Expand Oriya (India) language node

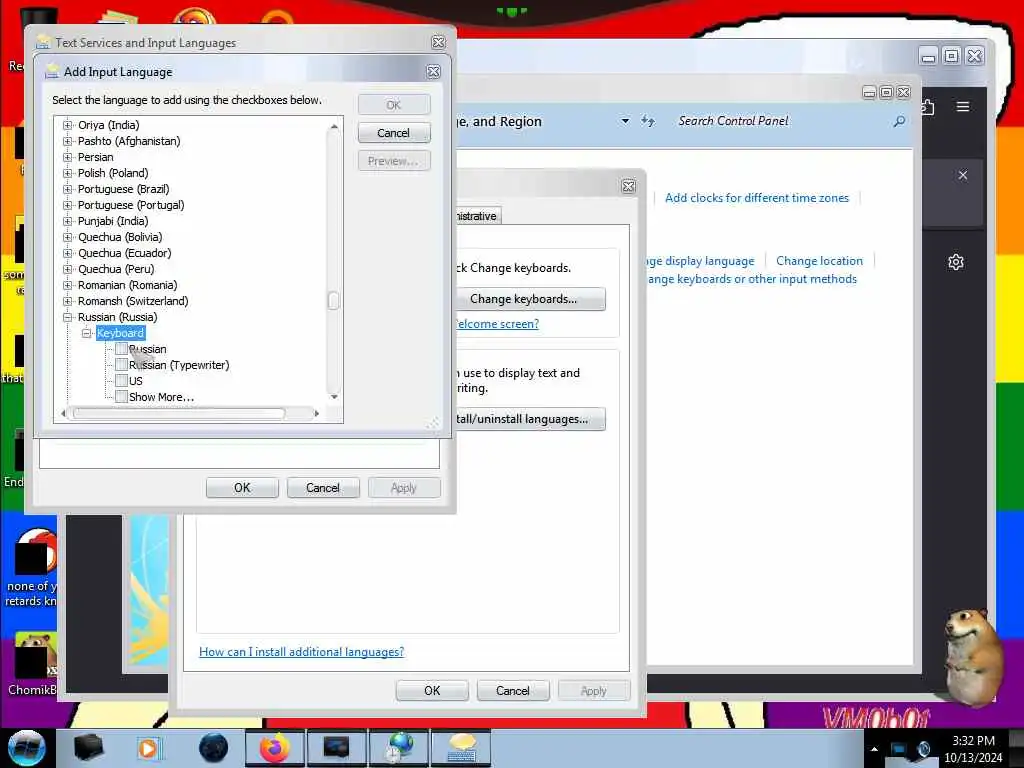tap(67, 125)
